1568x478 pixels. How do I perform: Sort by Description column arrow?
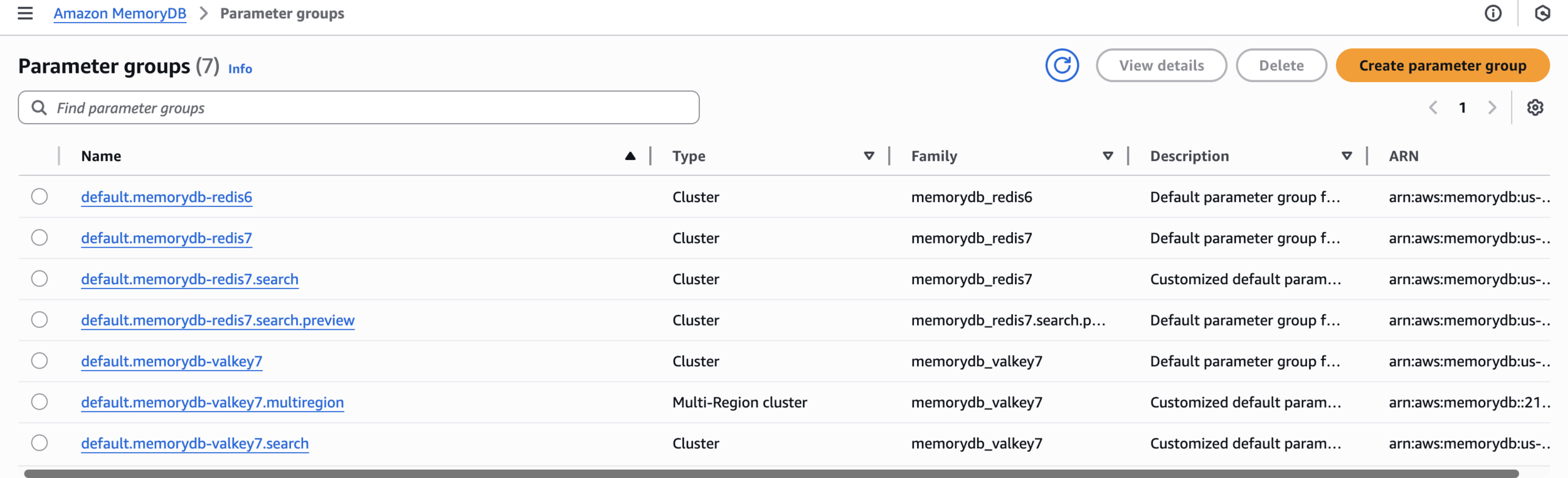coord(1347,156)
